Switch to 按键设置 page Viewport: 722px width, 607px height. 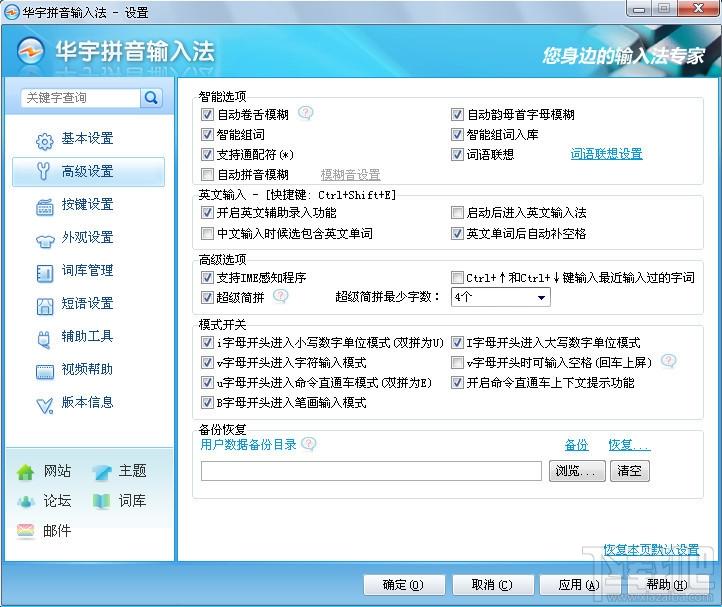88,204
